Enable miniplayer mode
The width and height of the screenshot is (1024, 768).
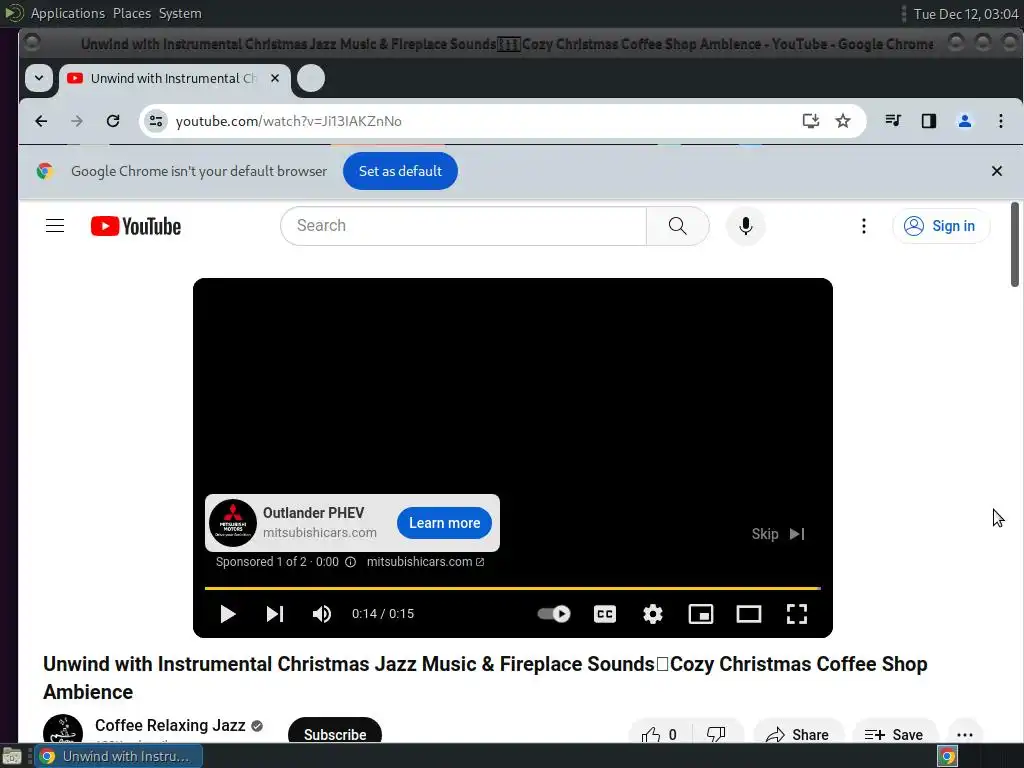701,614
